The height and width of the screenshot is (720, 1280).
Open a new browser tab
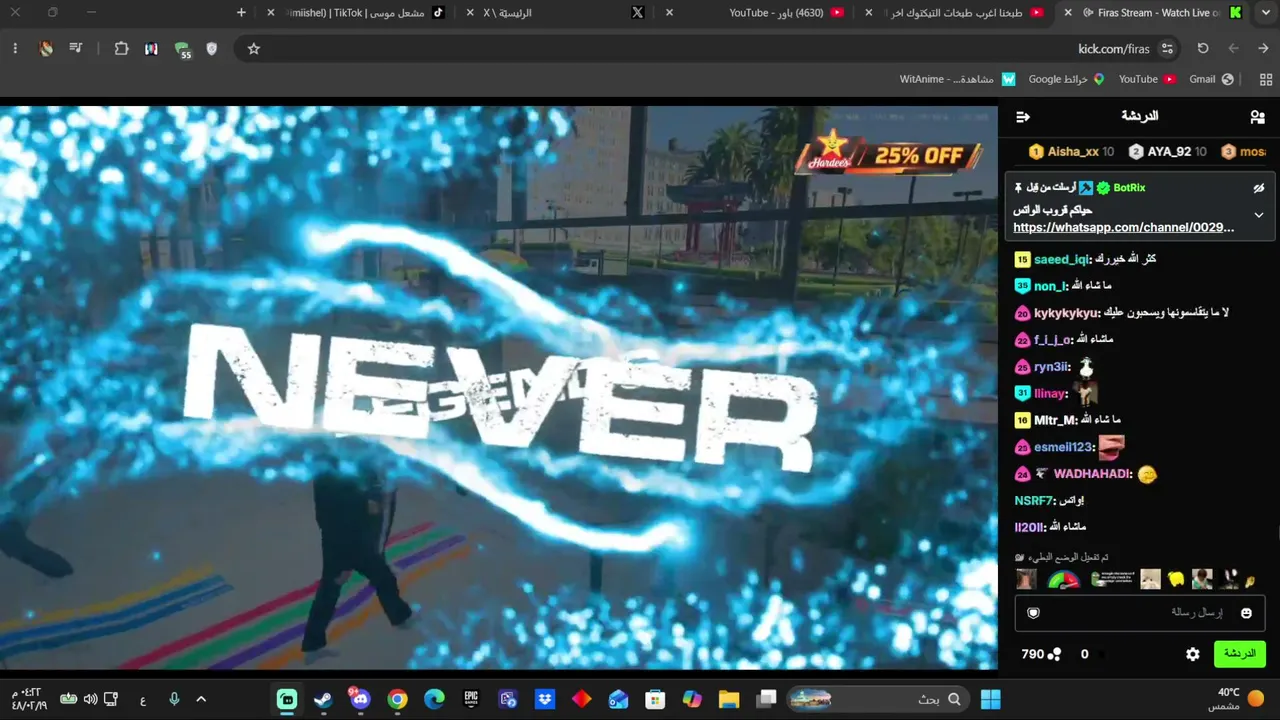point(241,13)
